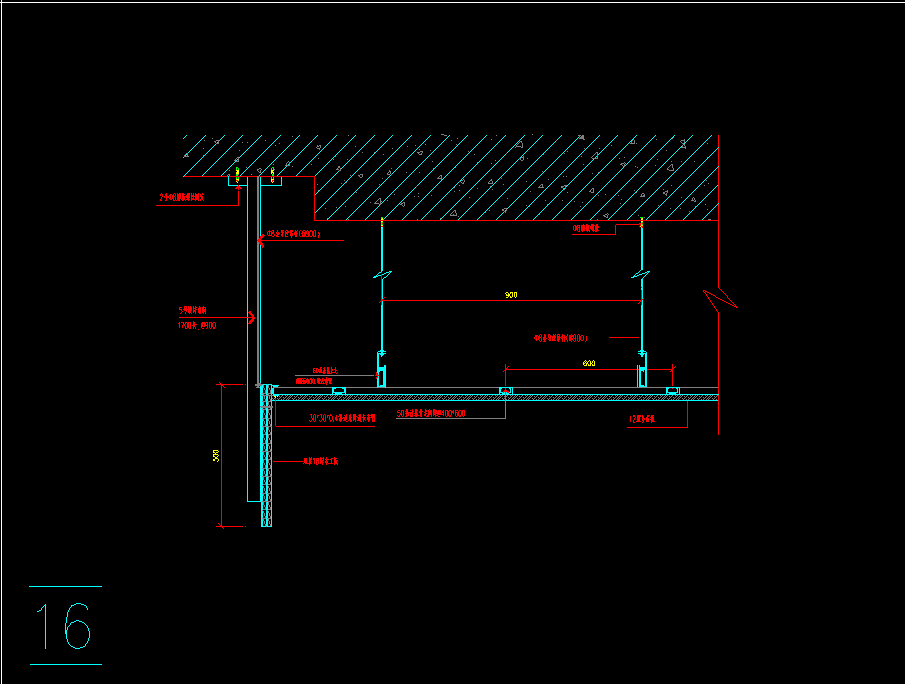
Task: Select the label starting with 30*30*0.4
Action: (x=342, y=418)
